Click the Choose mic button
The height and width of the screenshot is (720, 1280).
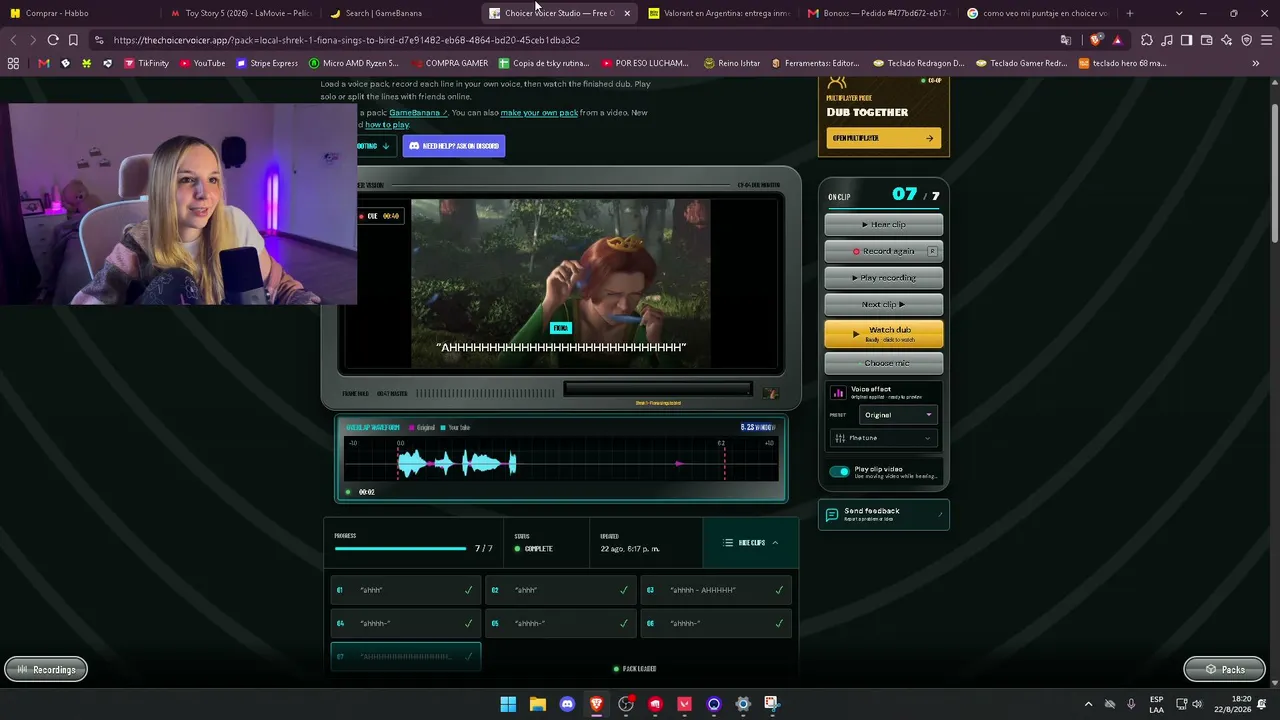(x=884, y=363)
